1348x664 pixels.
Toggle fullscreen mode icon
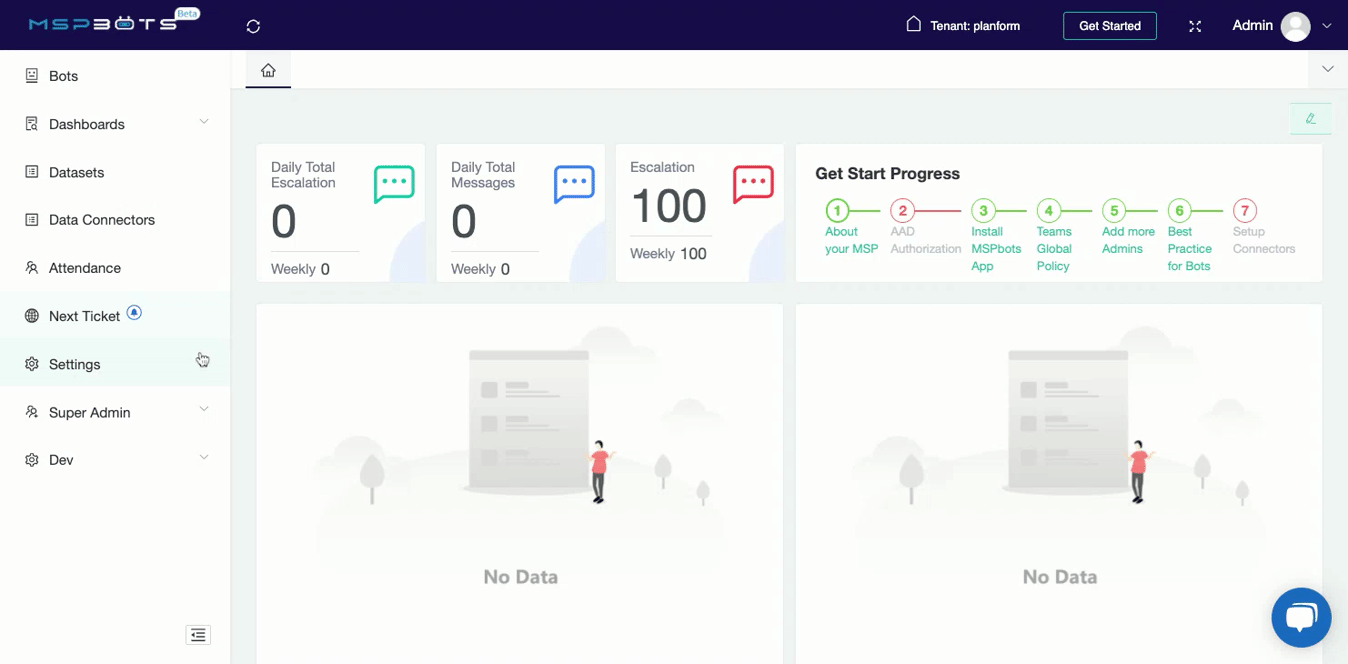(1195, 26)
